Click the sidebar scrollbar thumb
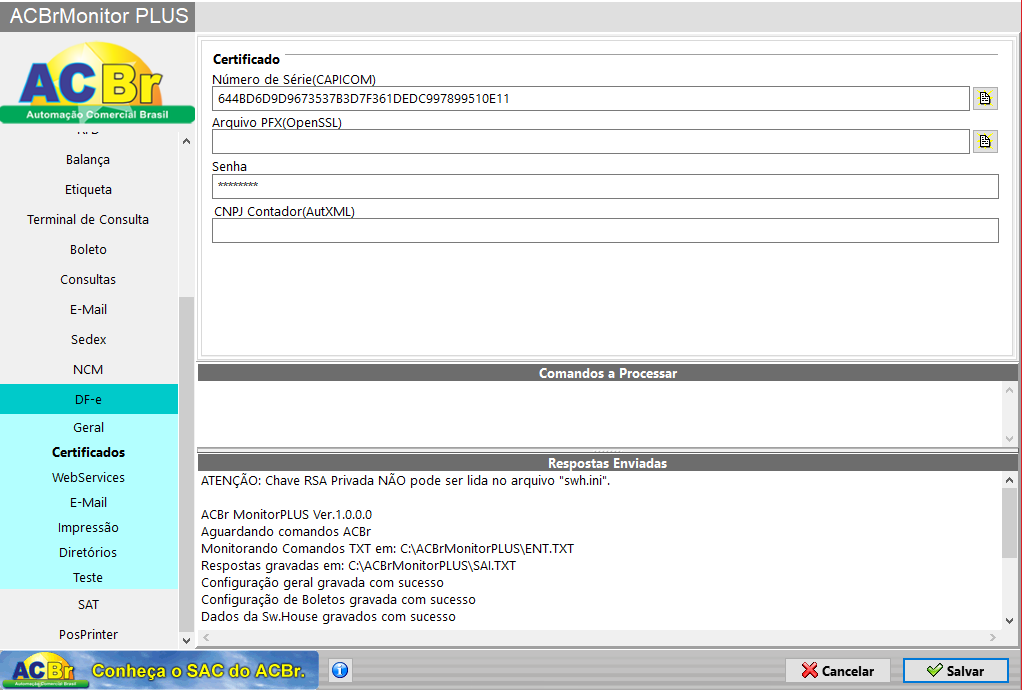 pyautogui.click(x=186, y=464)
